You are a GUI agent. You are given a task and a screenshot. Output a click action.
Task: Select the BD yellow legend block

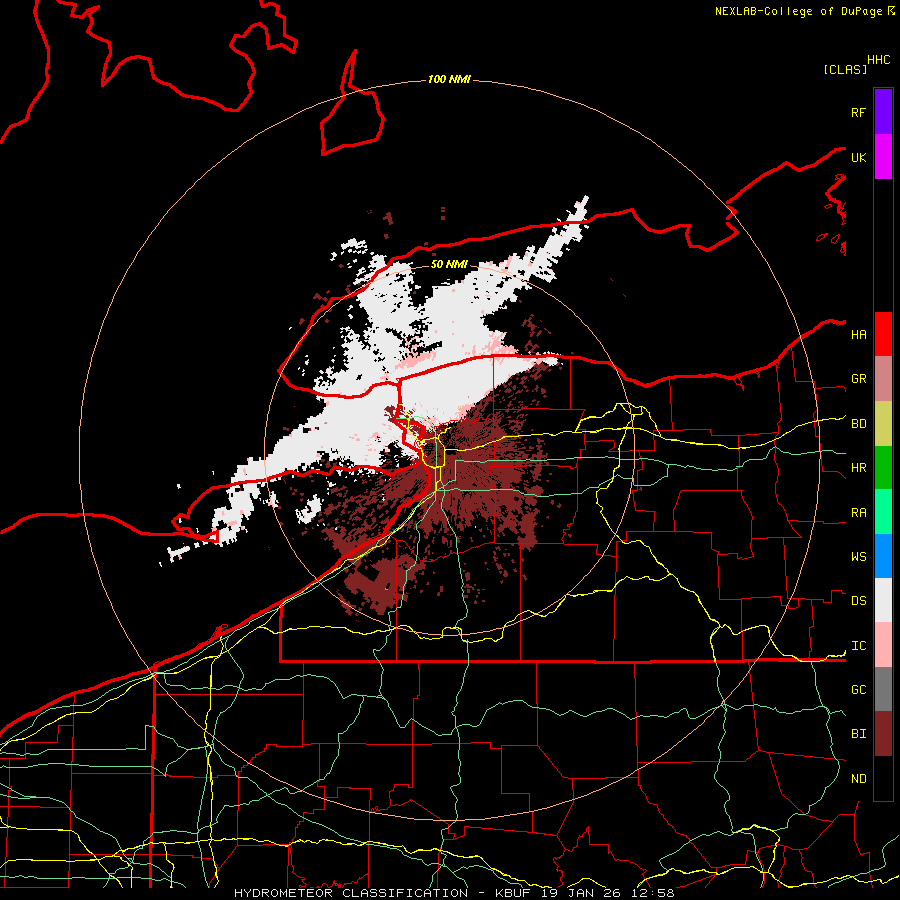point(883,424)
